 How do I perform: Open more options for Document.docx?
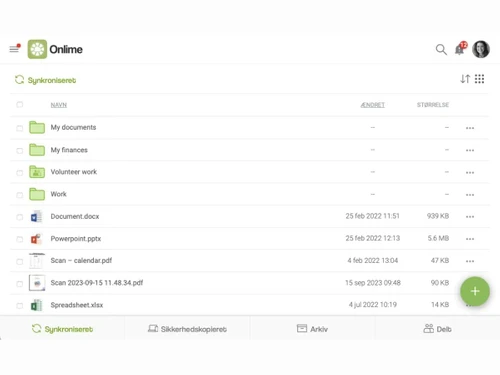(470, 217)
